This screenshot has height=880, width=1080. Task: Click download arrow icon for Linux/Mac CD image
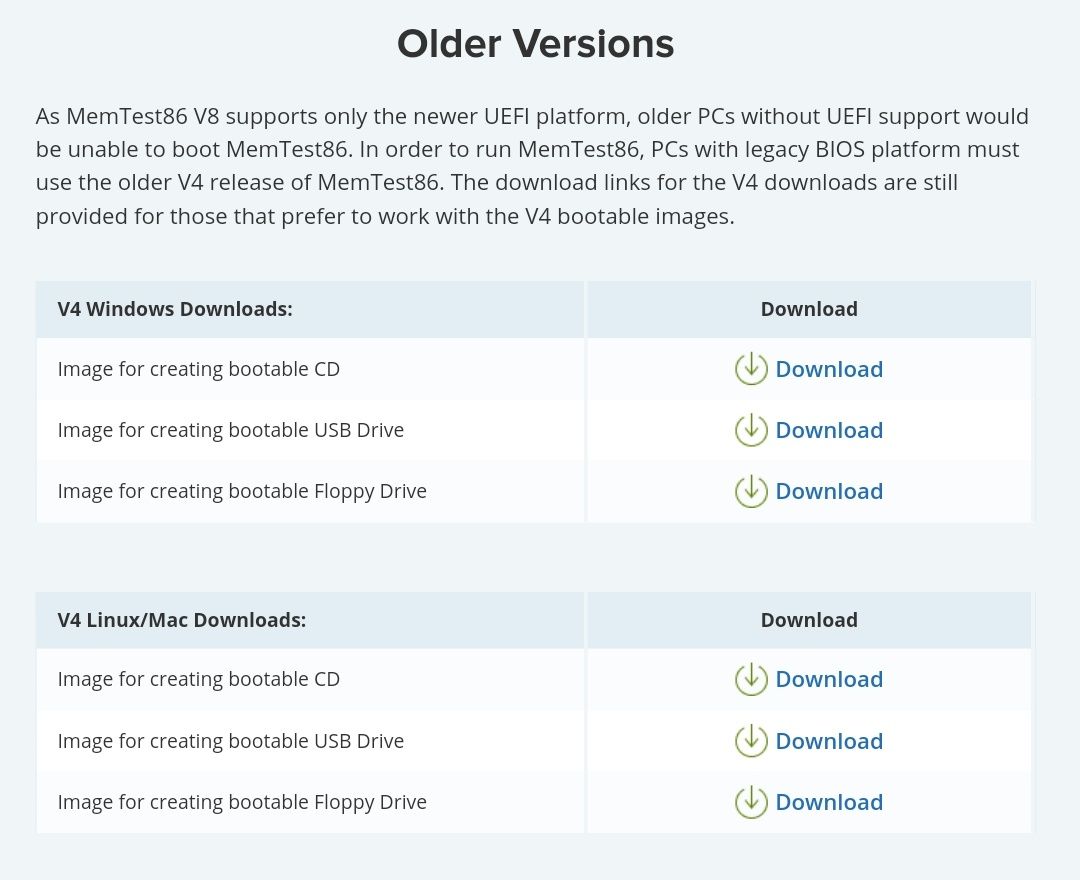(751, 679)
